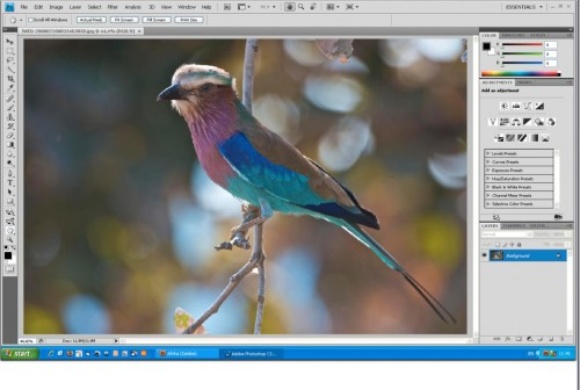Switch to the Channels tab
Screen dimensions: 580x390
pyautogui.click(x=513, y=226)
